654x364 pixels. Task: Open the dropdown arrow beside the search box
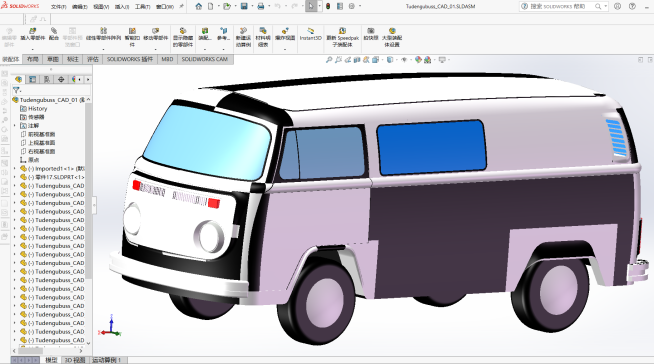click(606, 6)
